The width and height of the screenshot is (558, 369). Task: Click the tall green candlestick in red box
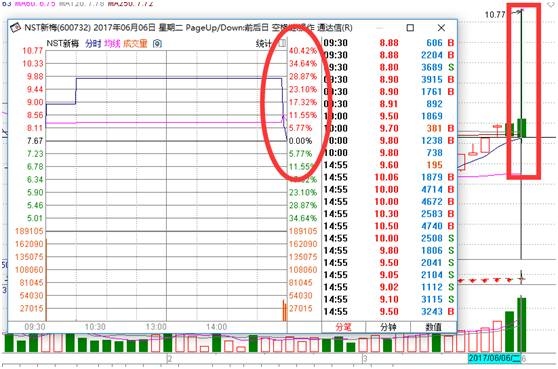pyautogui.click(x=521, y=127)
